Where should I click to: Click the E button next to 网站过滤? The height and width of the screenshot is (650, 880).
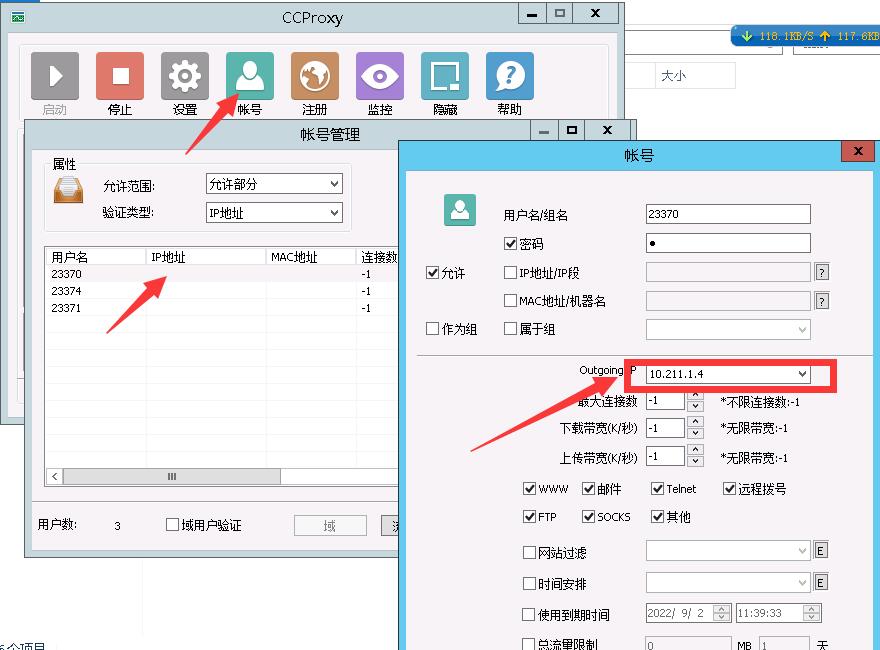point(821,551)
